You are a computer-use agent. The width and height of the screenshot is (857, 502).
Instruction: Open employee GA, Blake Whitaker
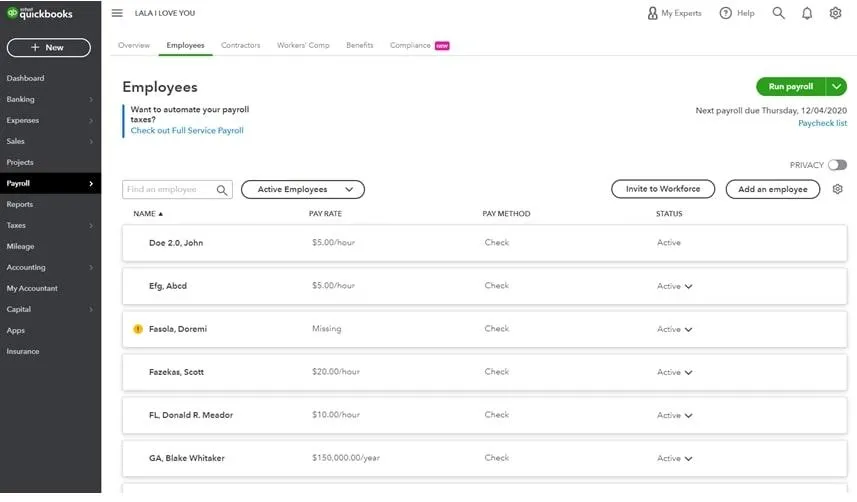(x=186, y=458)
